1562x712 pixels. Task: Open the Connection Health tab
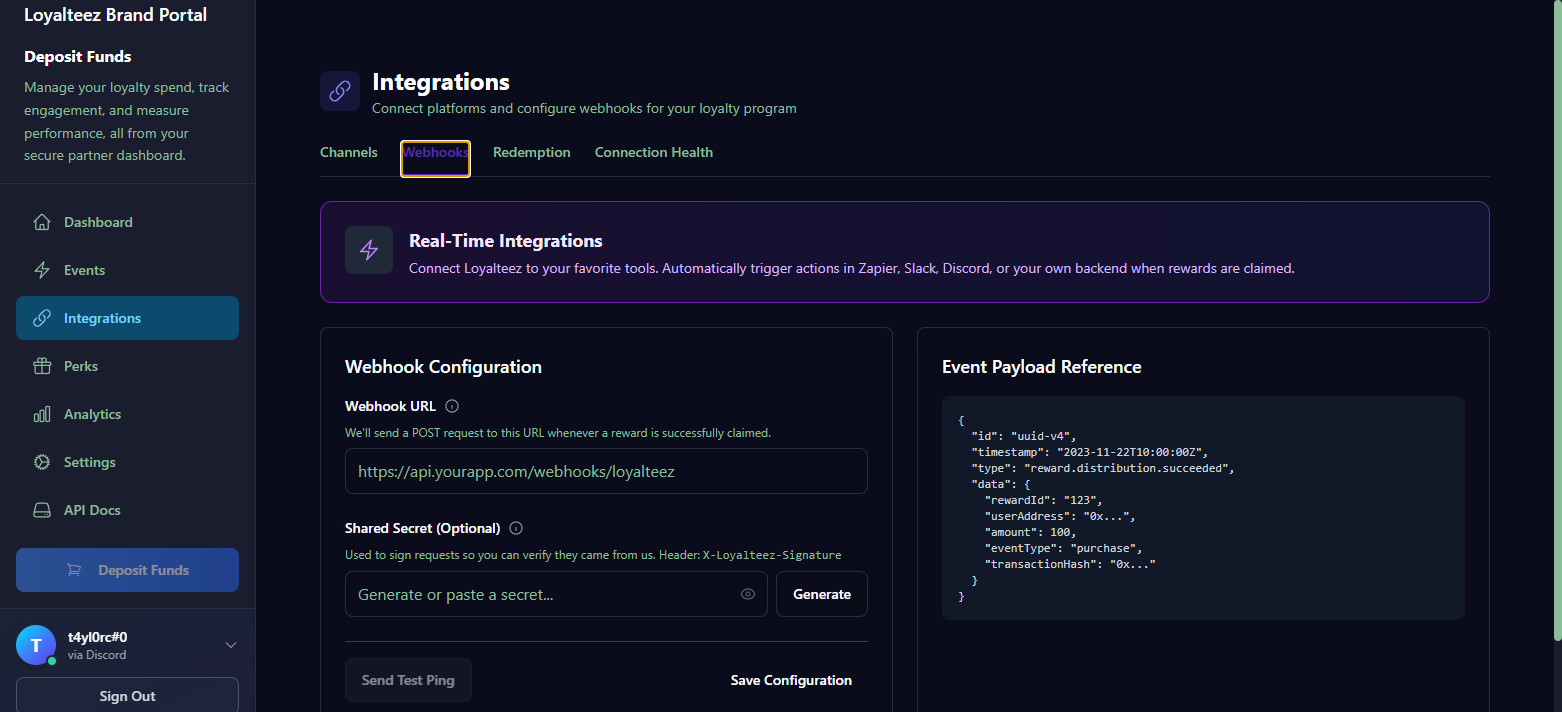(x=653, y=152)
